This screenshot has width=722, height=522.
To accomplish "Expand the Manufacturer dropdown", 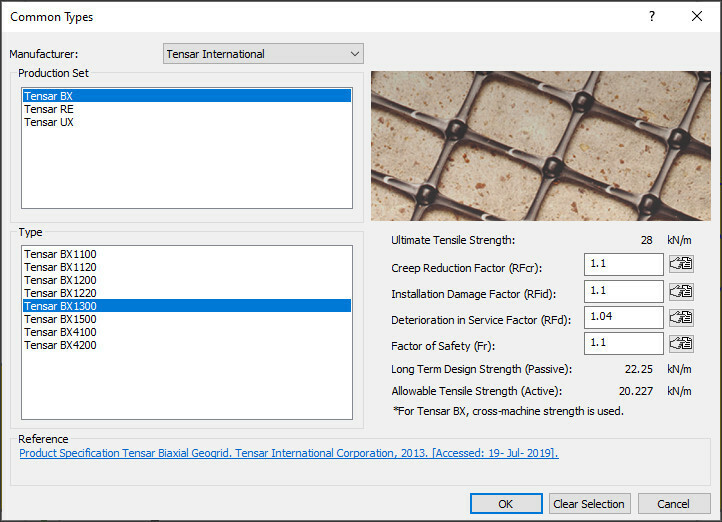I will (263, 54).
